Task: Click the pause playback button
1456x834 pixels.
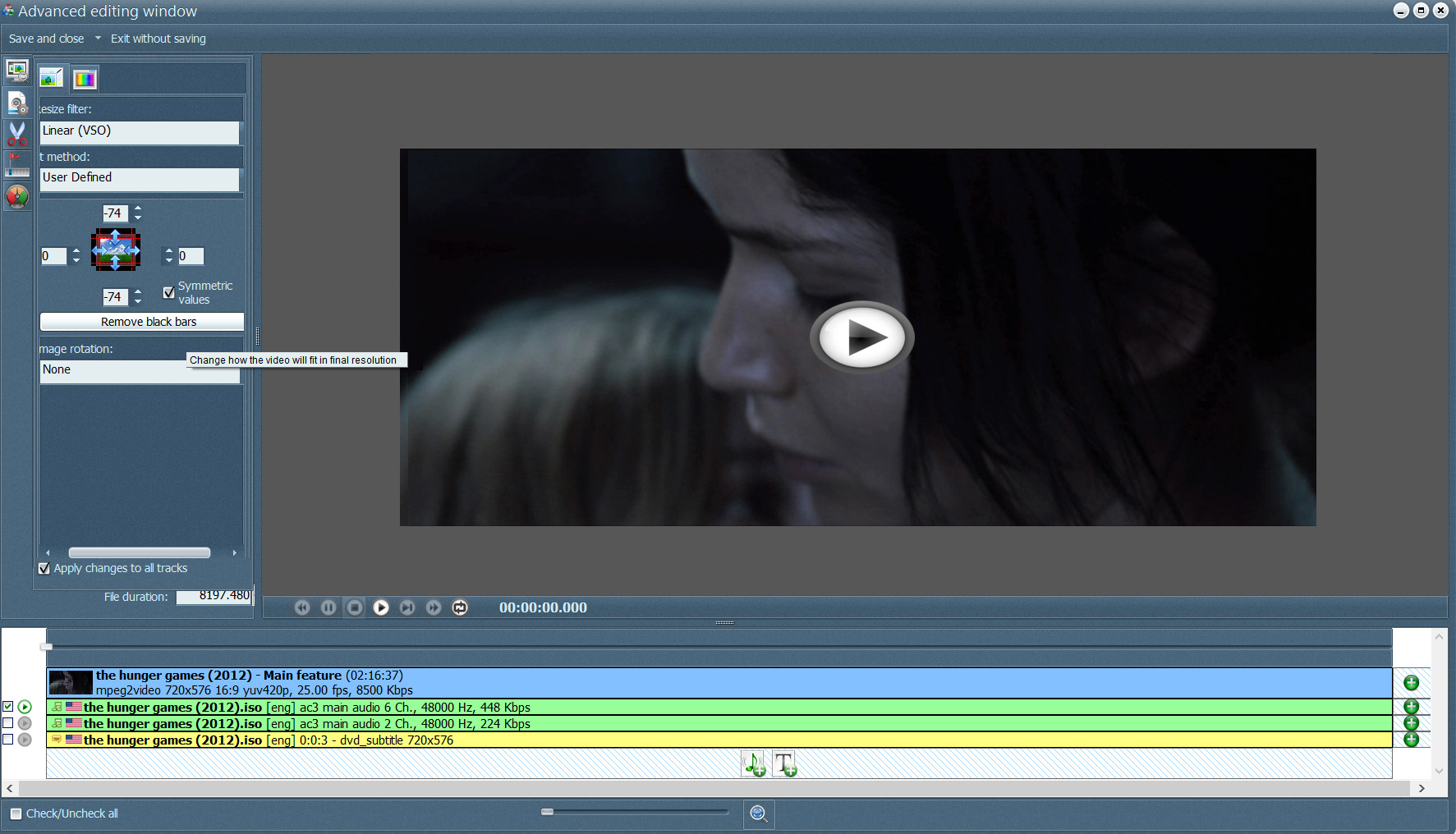Action: 328,607
